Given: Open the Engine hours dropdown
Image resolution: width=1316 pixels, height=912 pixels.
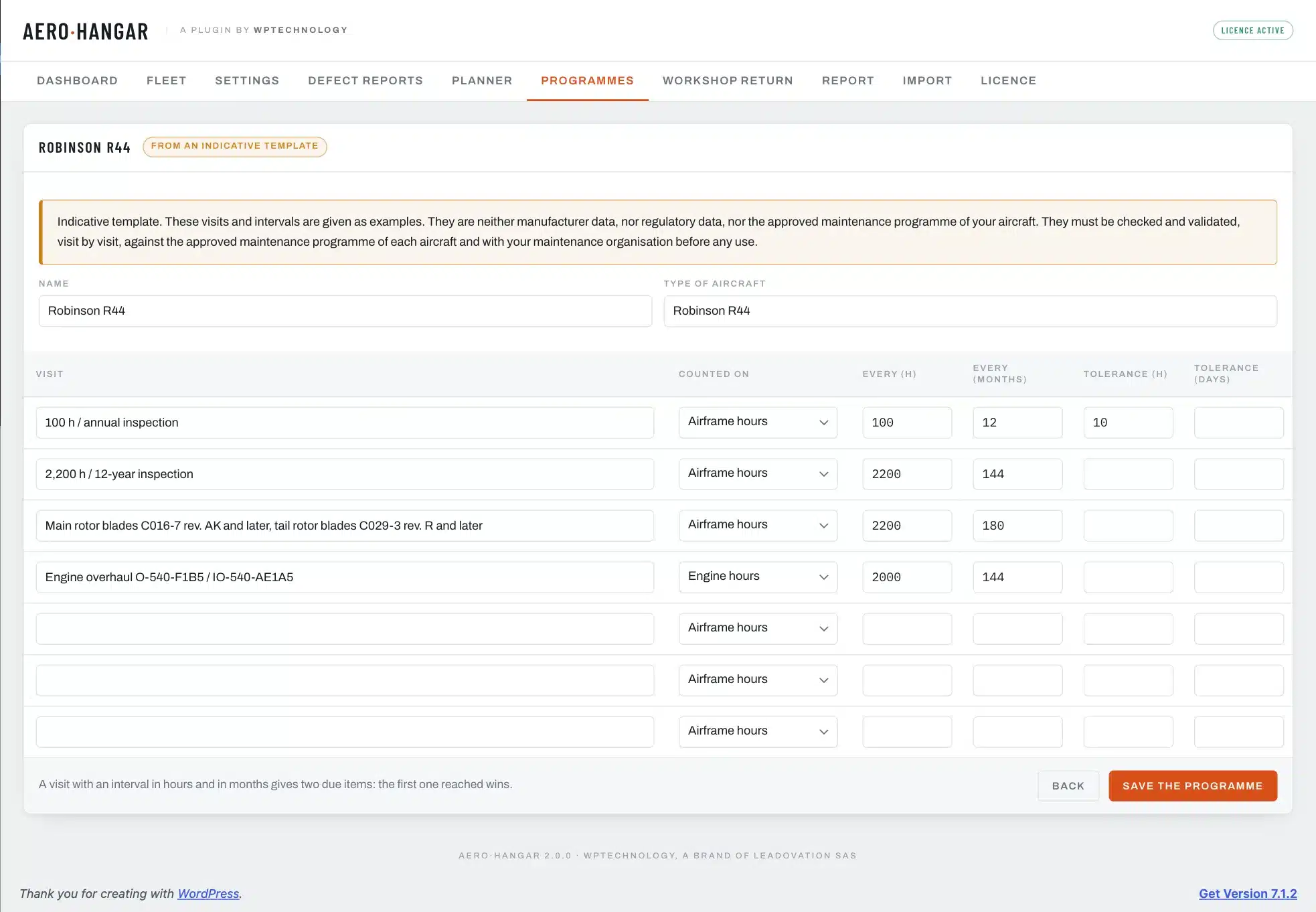Looking at the screenshot, I should 758,577.
